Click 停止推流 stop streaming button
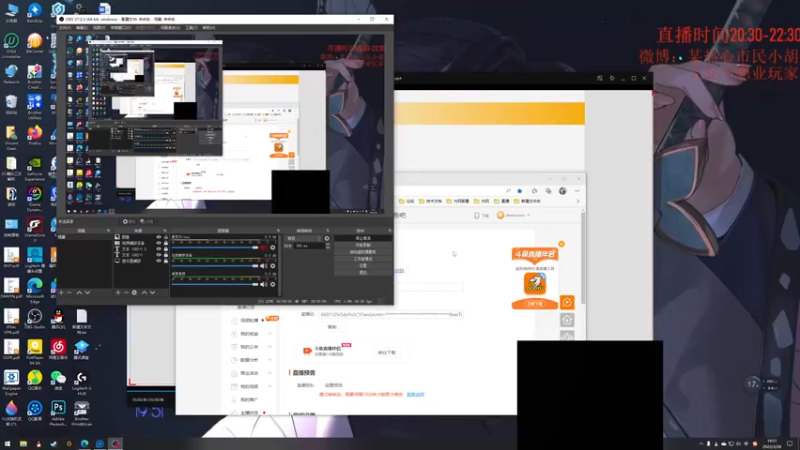The width and height of the screenshot is (800, 450). (x=363, y=238)
